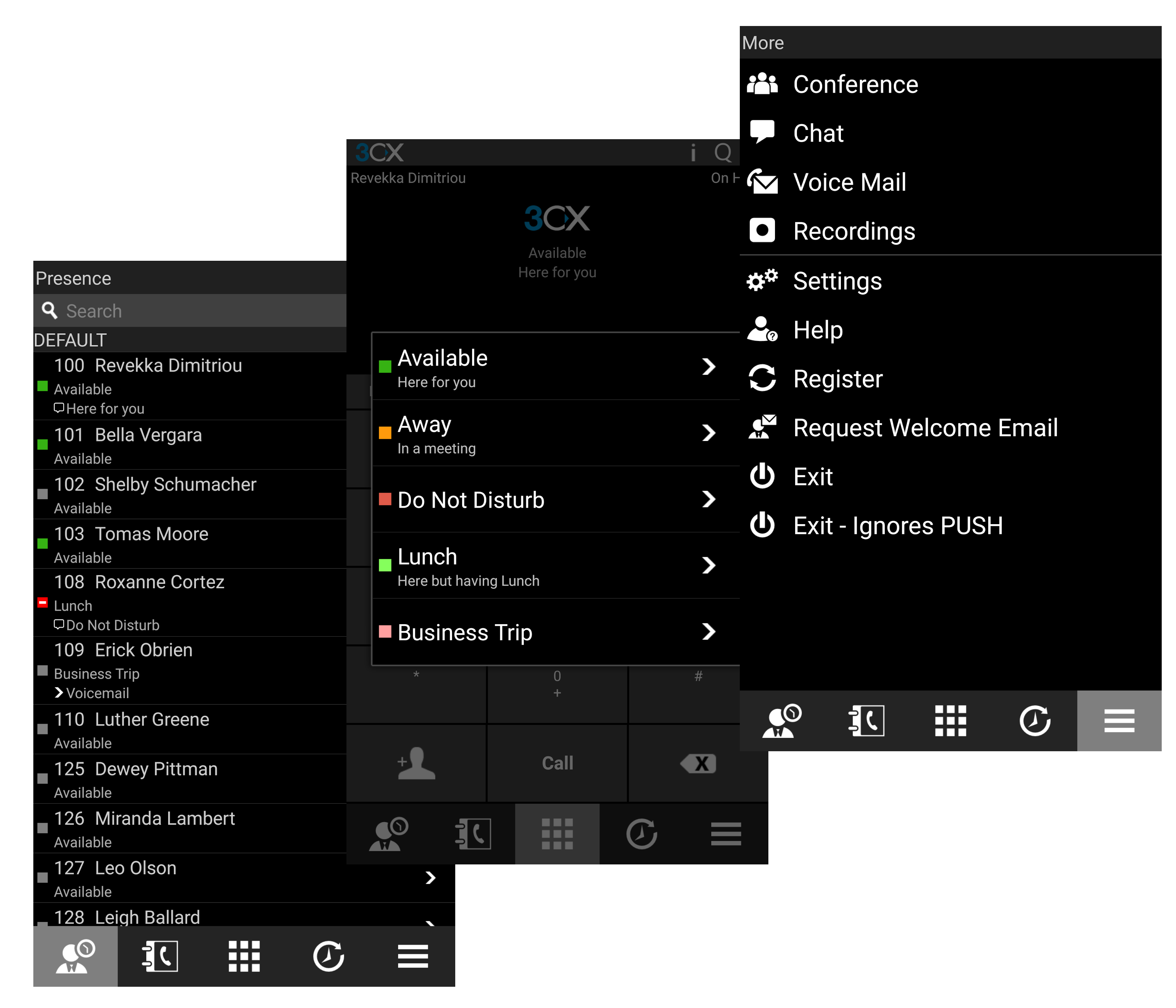Click the Voice Mail envelope icon

coord(762,181)
